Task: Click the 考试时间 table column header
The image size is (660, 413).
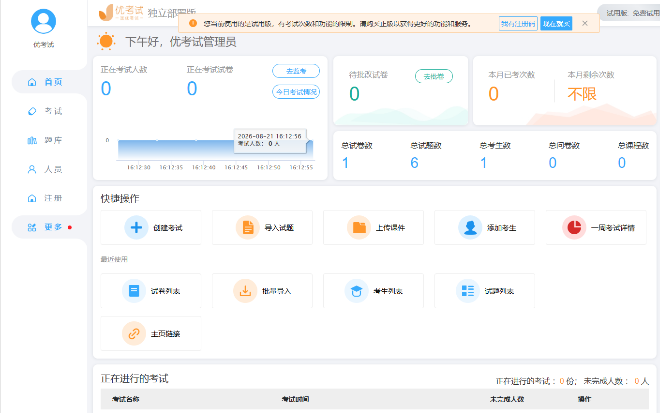Action: [295, 399]
